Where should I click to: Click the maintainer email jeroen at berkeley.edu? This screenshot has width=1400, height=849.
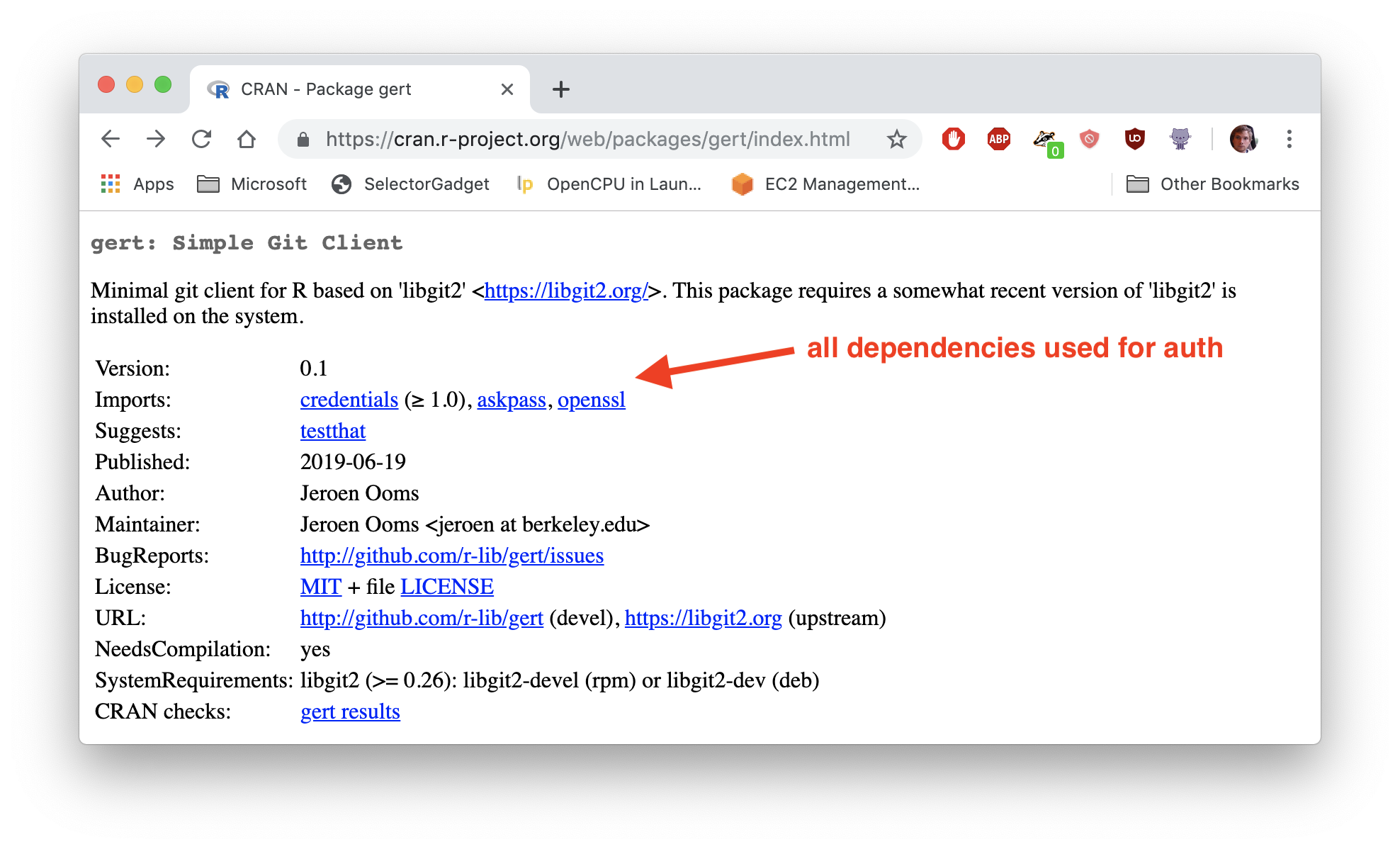[538, 524]
